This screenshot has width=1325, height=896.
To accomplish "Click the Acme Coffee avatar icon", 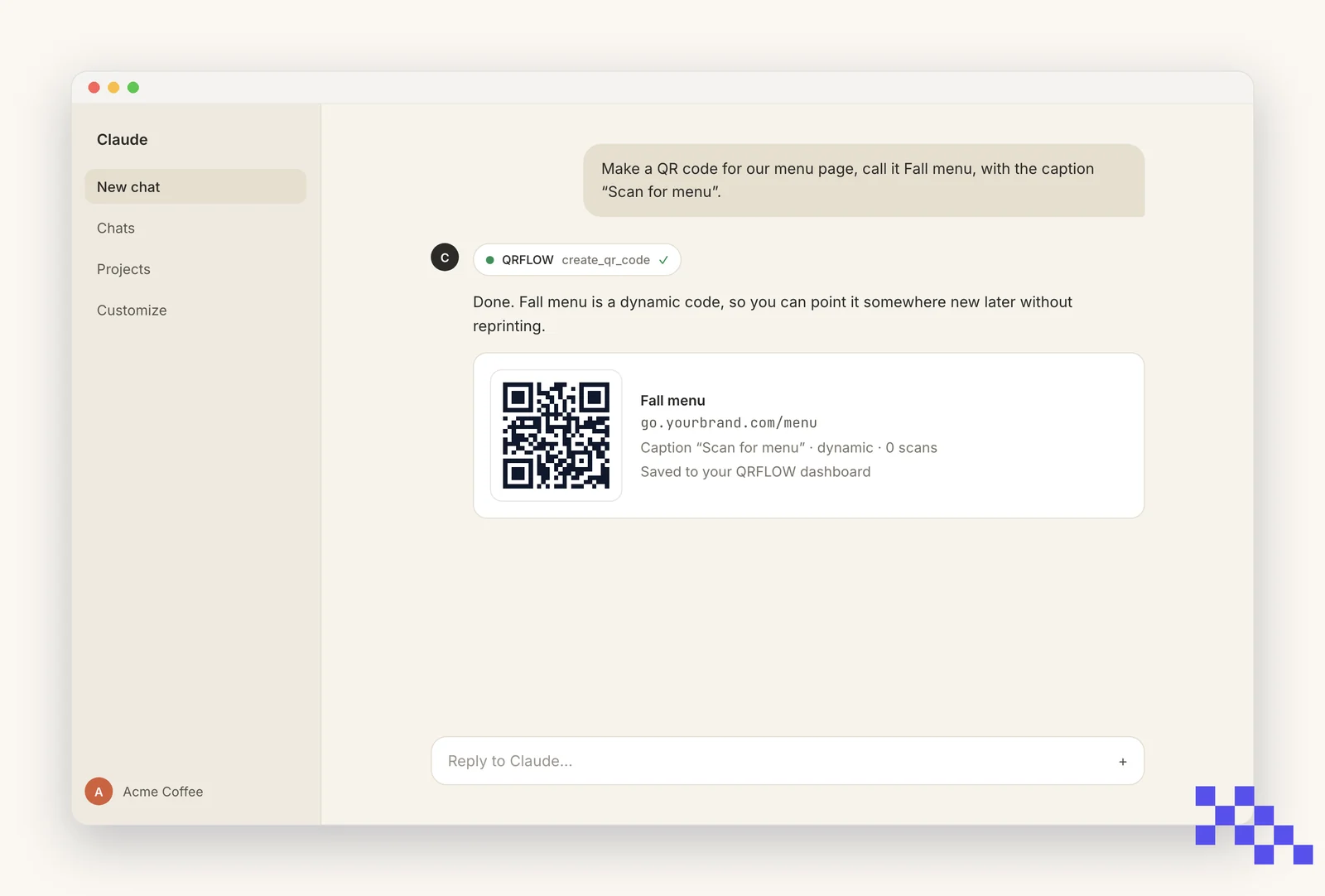I will [x=99, y=792].
